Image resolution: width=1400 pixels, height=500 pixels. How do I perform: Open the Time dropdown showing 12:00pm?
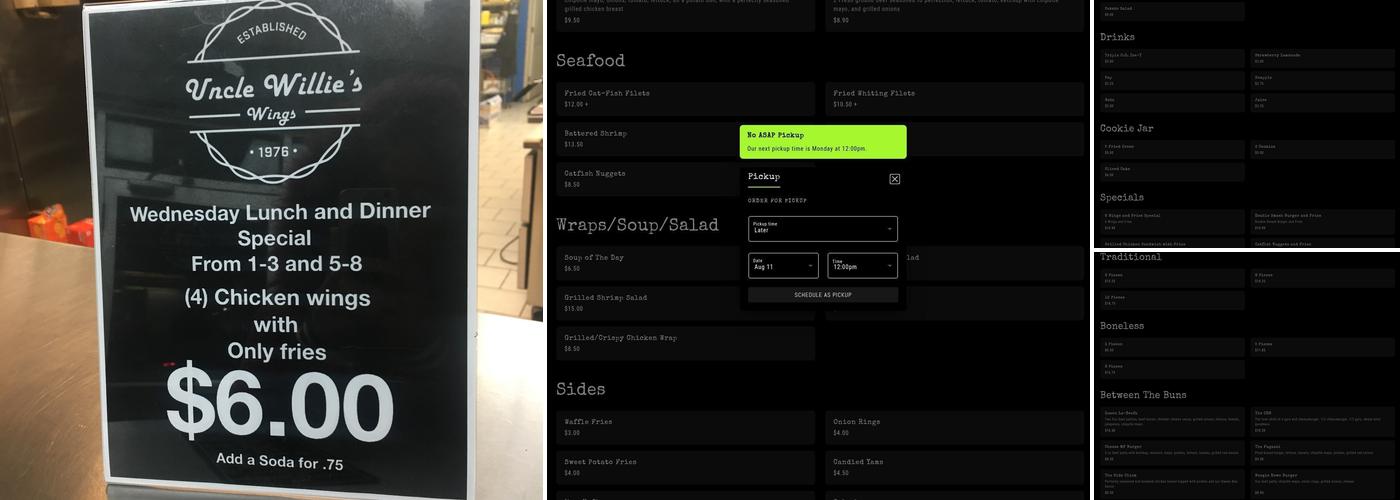tap(862, 266)
